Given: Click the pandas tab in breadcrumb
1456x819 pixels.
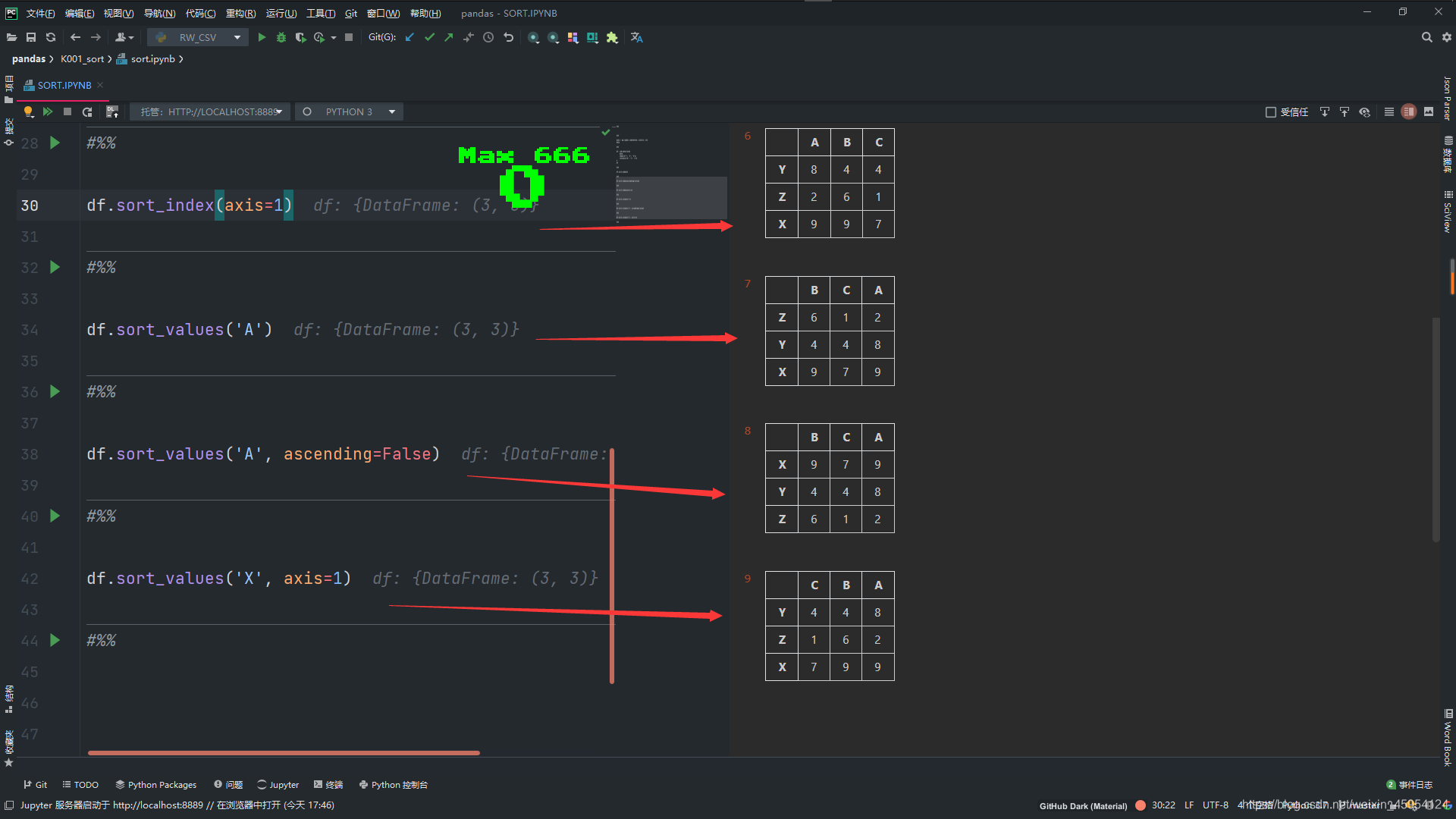Looking at the screenshot, I should coord(29,59).
